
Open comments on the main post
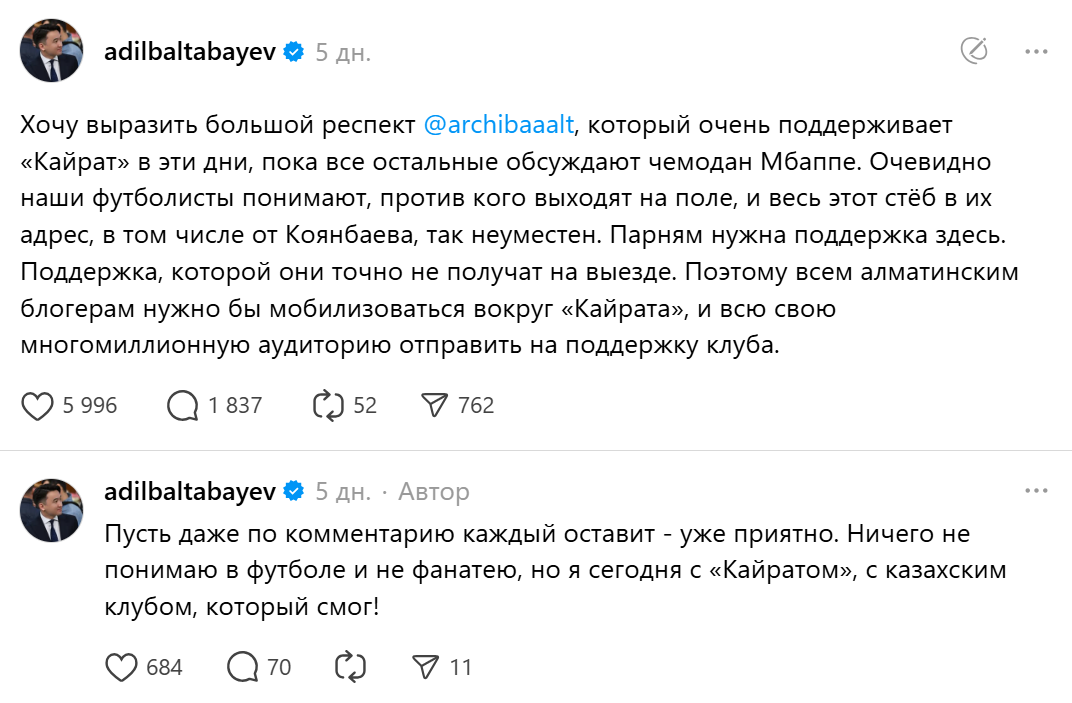183,405
